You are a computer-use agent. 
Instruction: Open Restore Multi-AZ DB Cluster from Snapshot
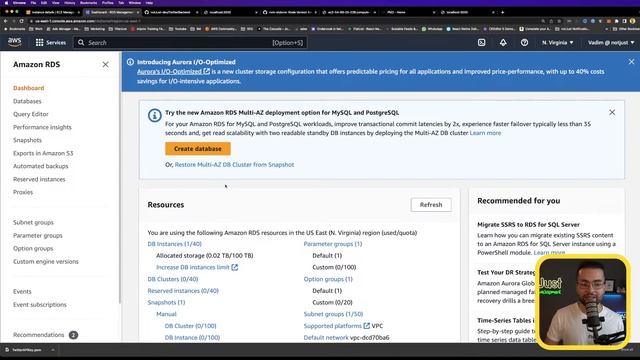pos(234,164)
